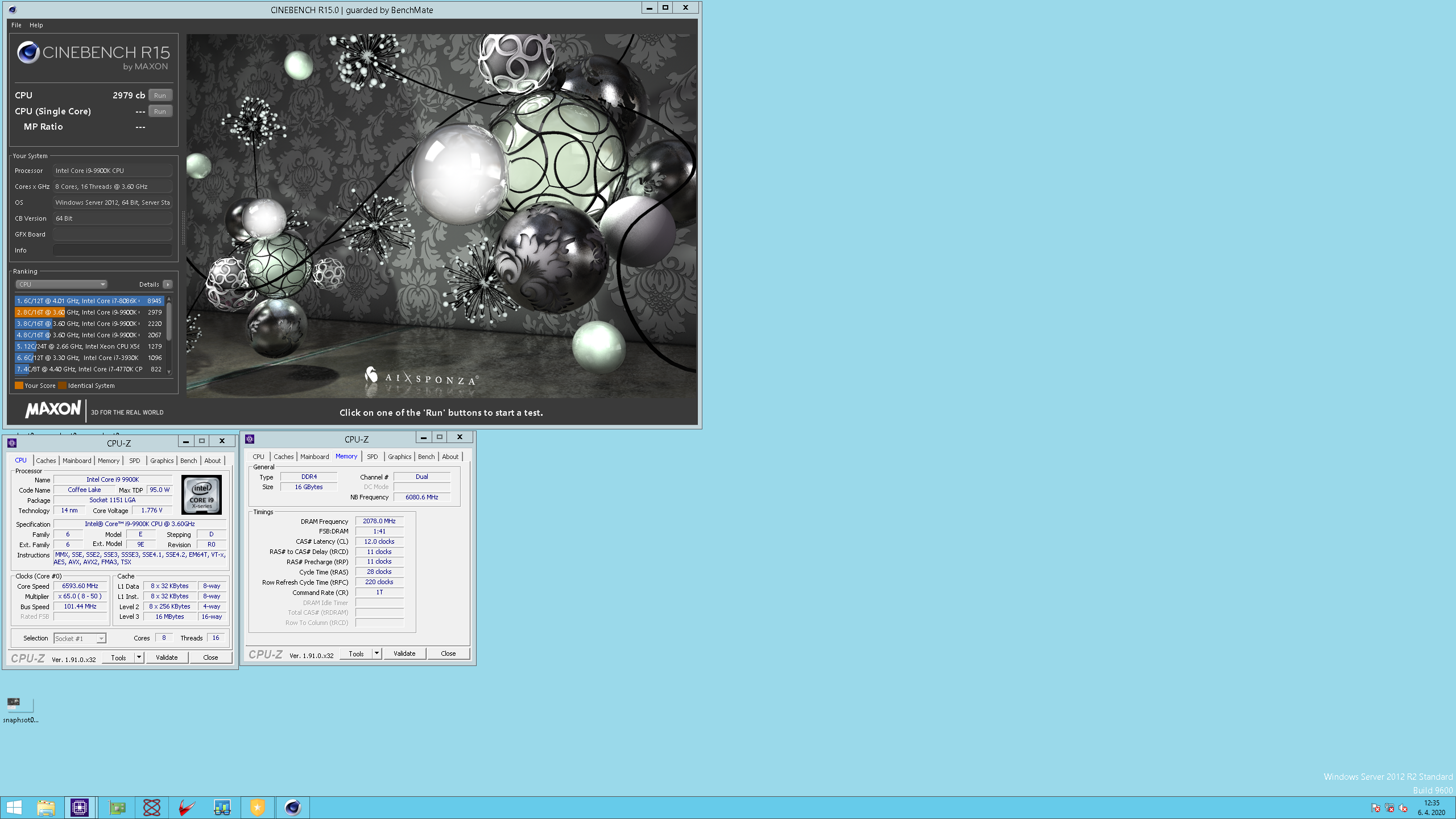Open SPD tab in right CPU-Z window

click(x=373, y=457)
